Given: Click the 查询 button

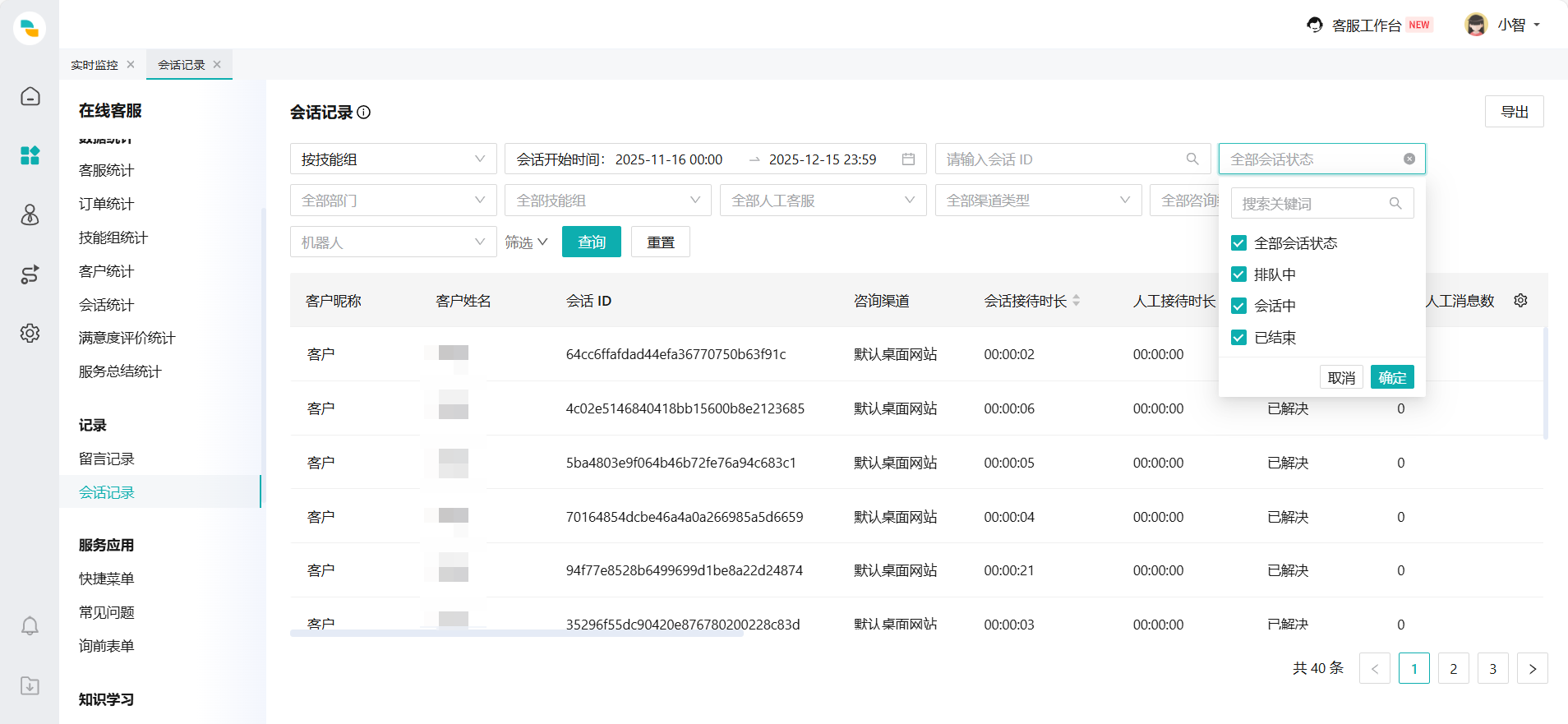Looking at the screenshot, I should tap(591, 242).
